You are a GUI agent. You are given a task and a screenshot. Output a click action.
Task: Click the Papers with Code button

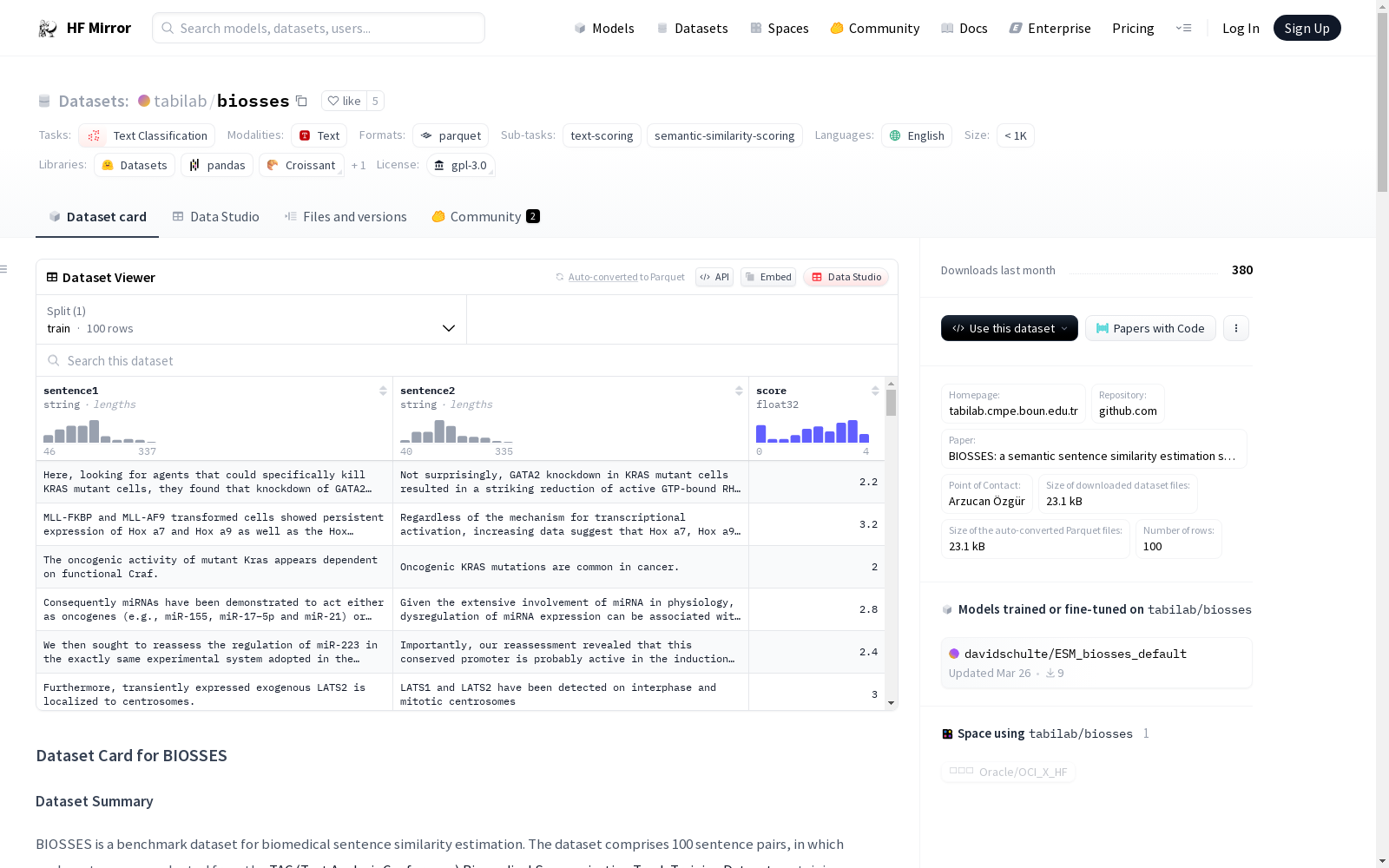coord(1150,328)
